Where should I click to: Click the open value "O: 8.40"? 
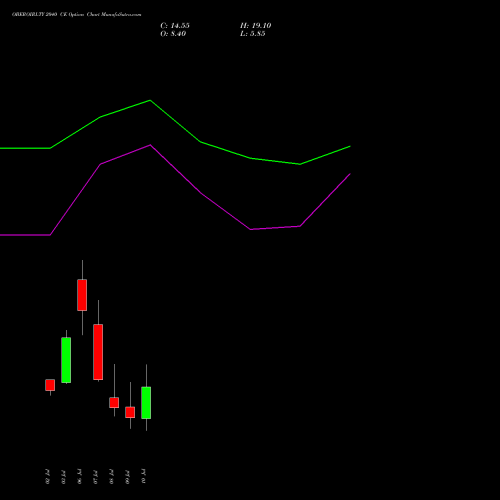[173, 34]
